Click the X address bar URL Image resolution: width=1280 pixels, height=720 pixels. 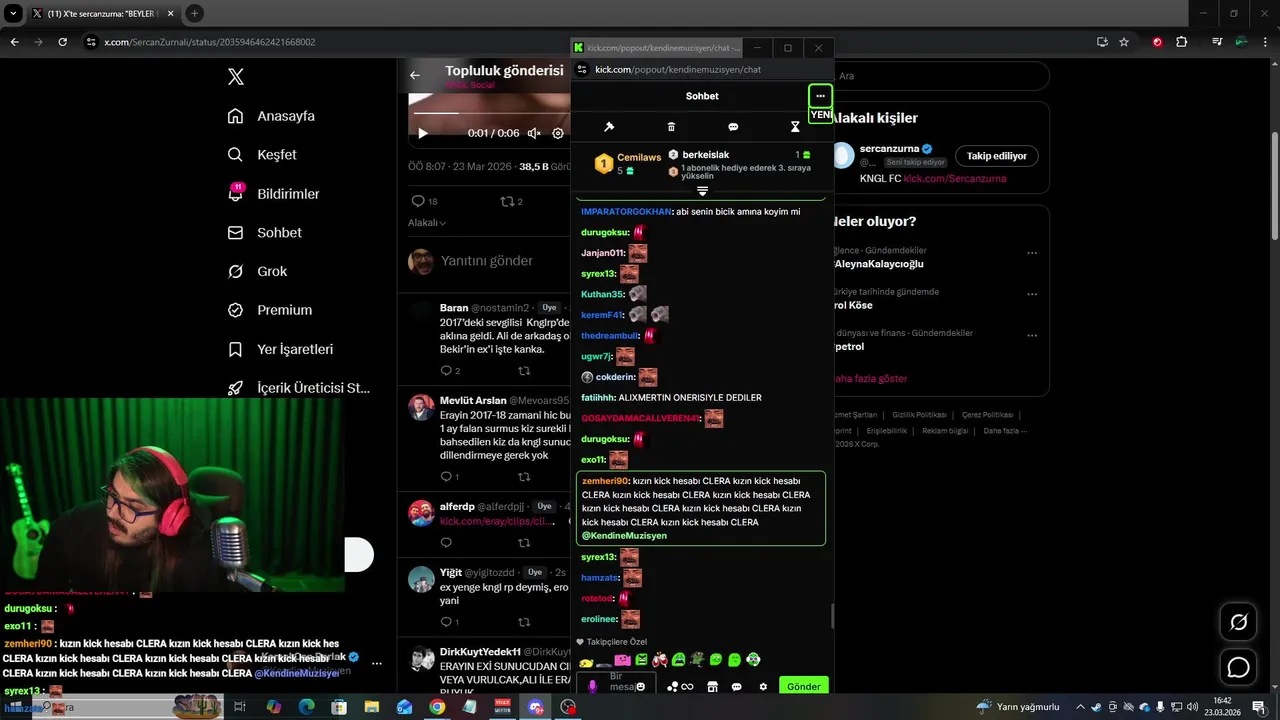point(210,42)
